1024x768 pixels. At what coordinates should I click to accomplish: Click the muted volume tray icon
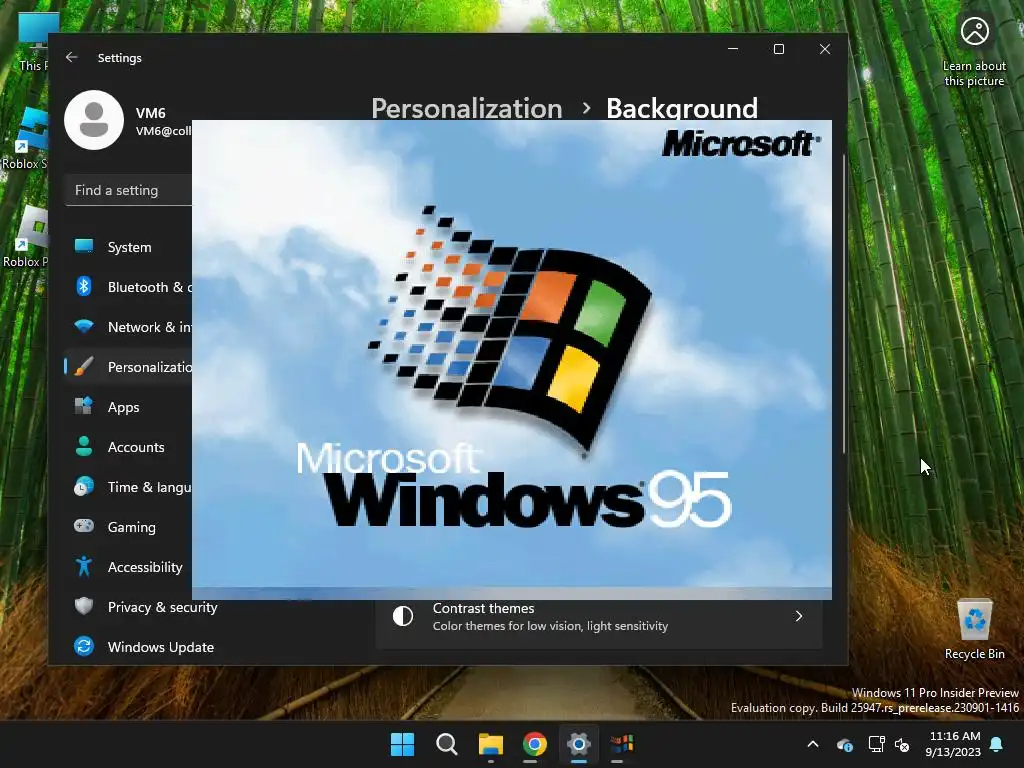point(902,744)
